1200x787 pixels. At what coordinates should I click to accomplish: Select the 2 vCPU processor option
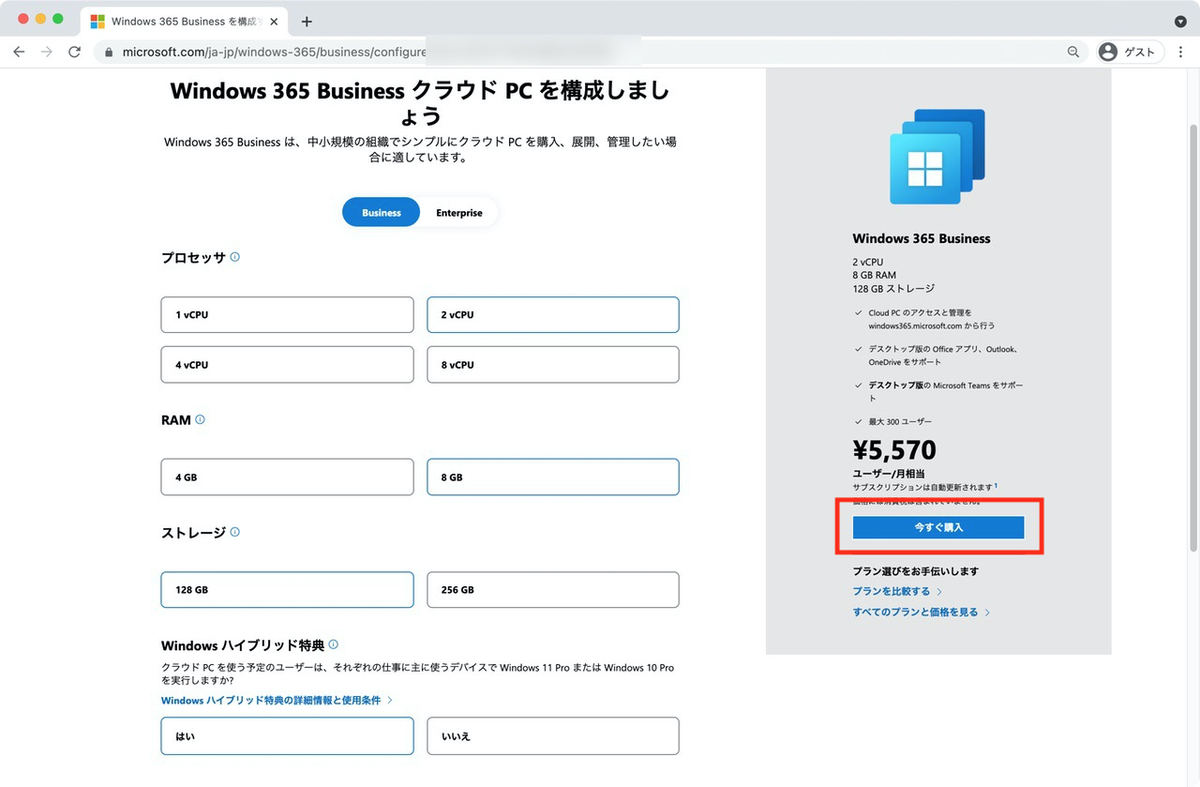[553, 314]
